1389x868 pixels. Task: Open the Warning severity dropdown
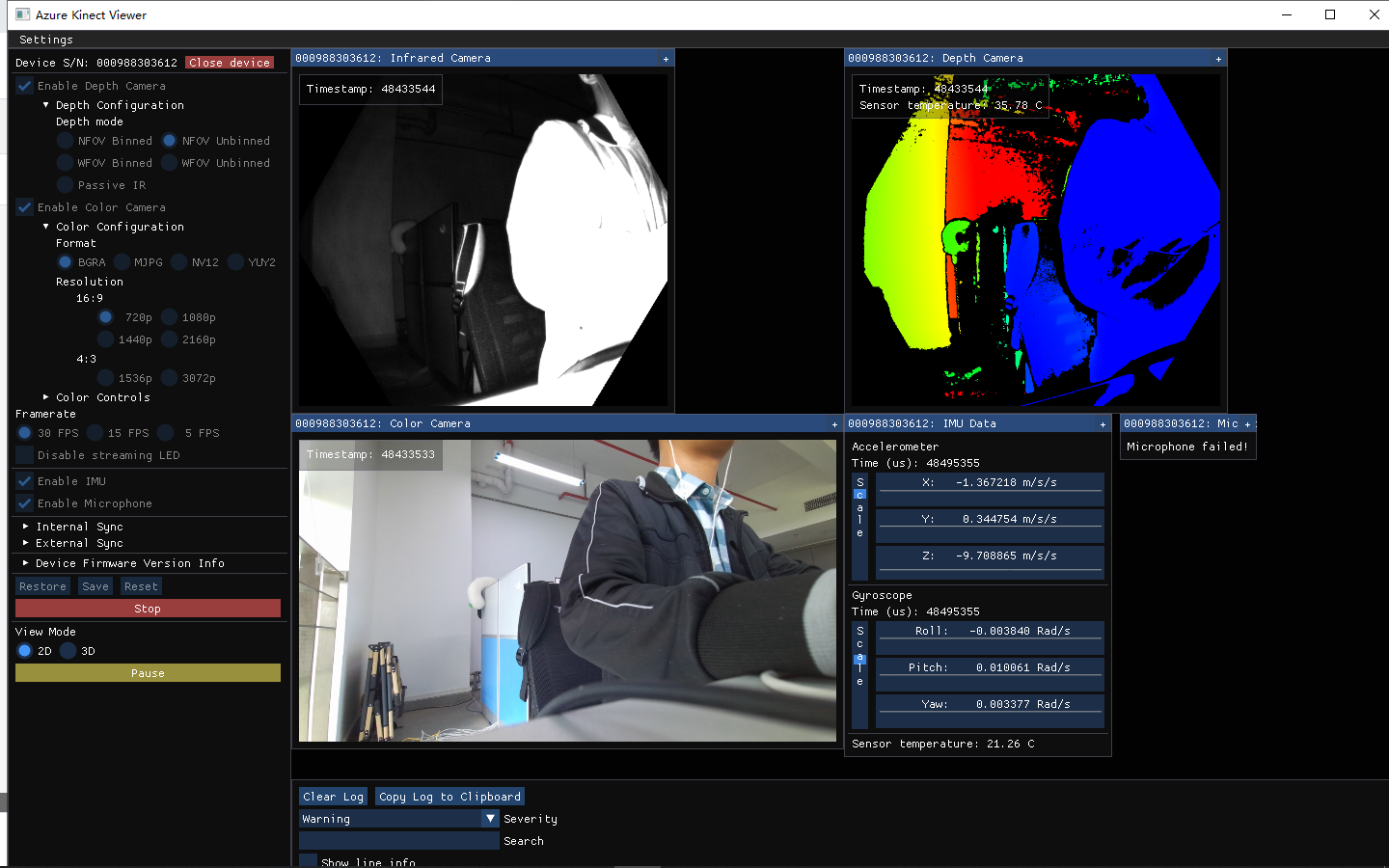(490, 818)
